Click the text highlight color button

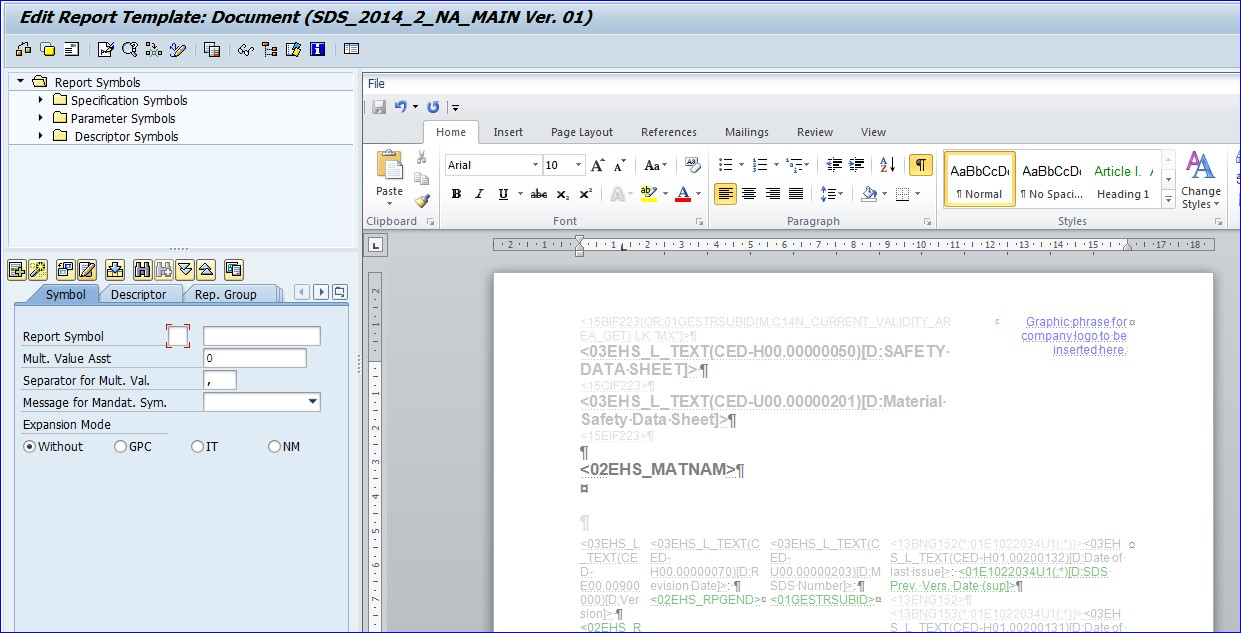point(647,194)
